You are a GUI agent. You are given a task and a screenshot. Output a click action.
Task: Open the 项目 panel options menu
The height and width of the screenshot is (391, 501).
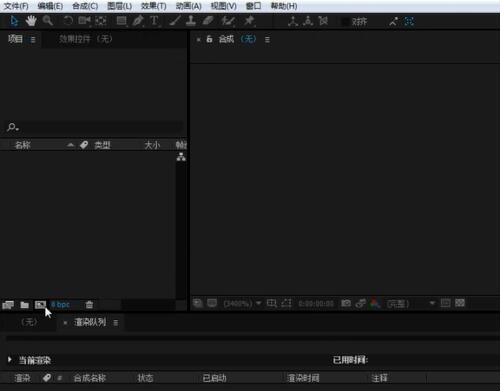coord(33,40)
